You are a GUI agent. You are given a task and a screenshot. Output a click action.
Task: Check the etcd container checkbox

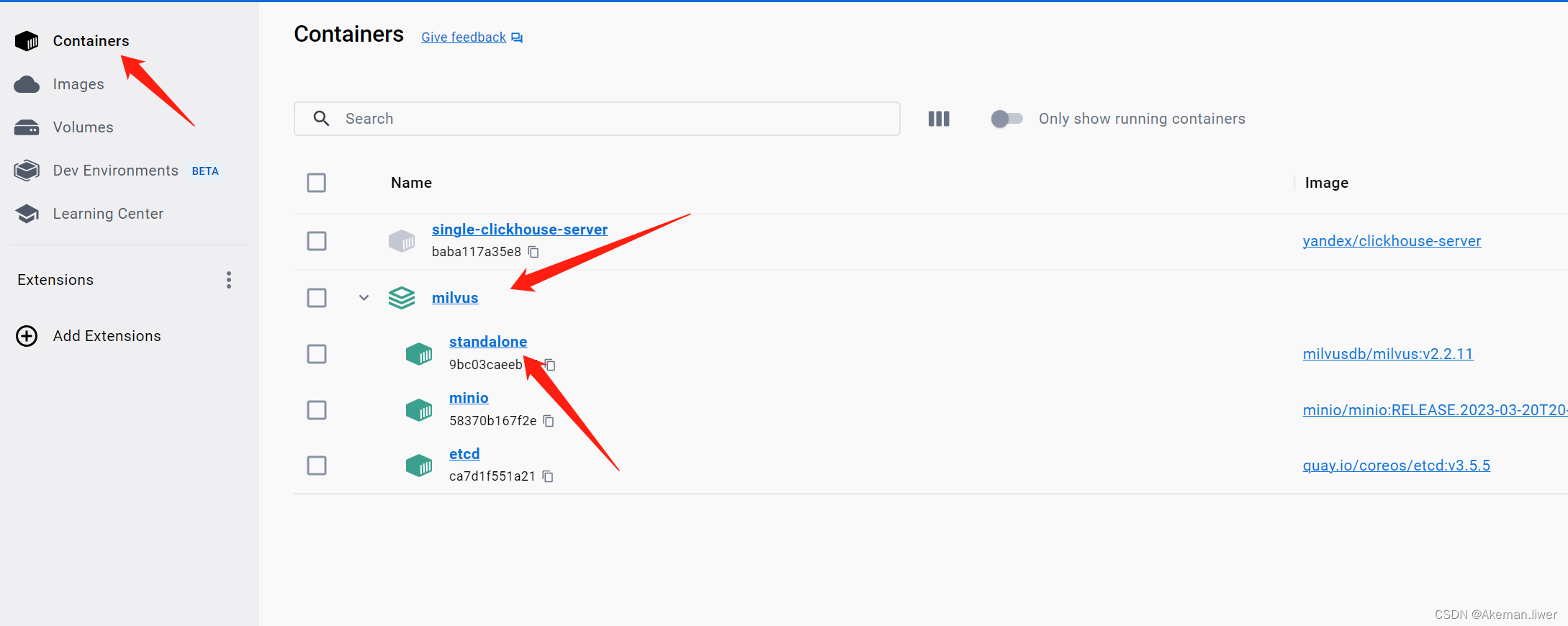317,466
